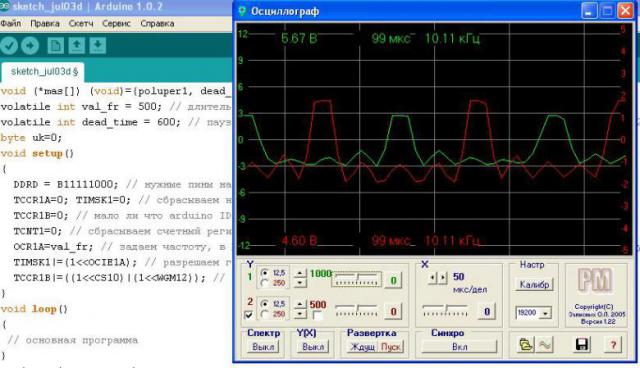Decrease channel 2 scale with down stepper
Screen dimensions: 640x368
tap(300, 314)
